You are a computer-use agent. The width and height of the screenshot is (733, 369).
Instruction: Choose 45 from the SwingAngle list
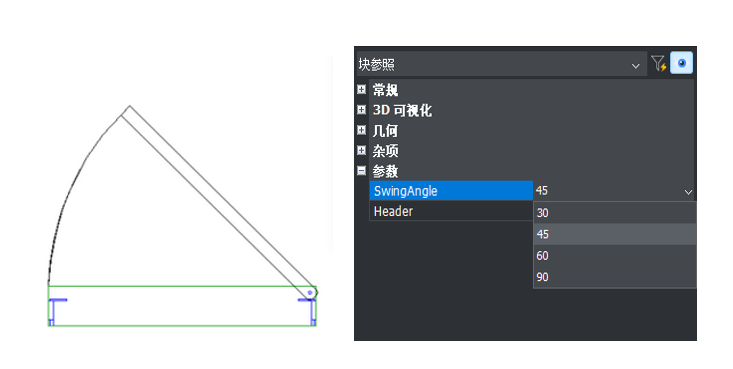[x=615, y=234]
